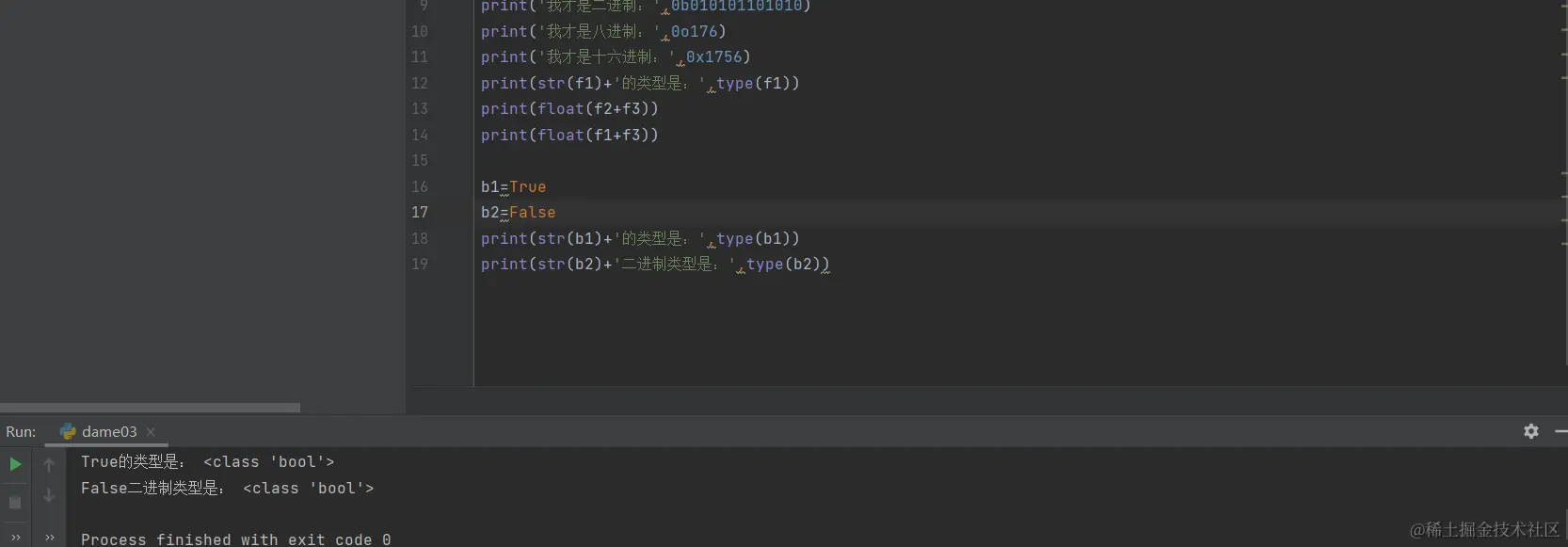Hide the Run tool window using minus icon
Image resolution: width=1568 pixels, height=547 pixels.
1561,431
